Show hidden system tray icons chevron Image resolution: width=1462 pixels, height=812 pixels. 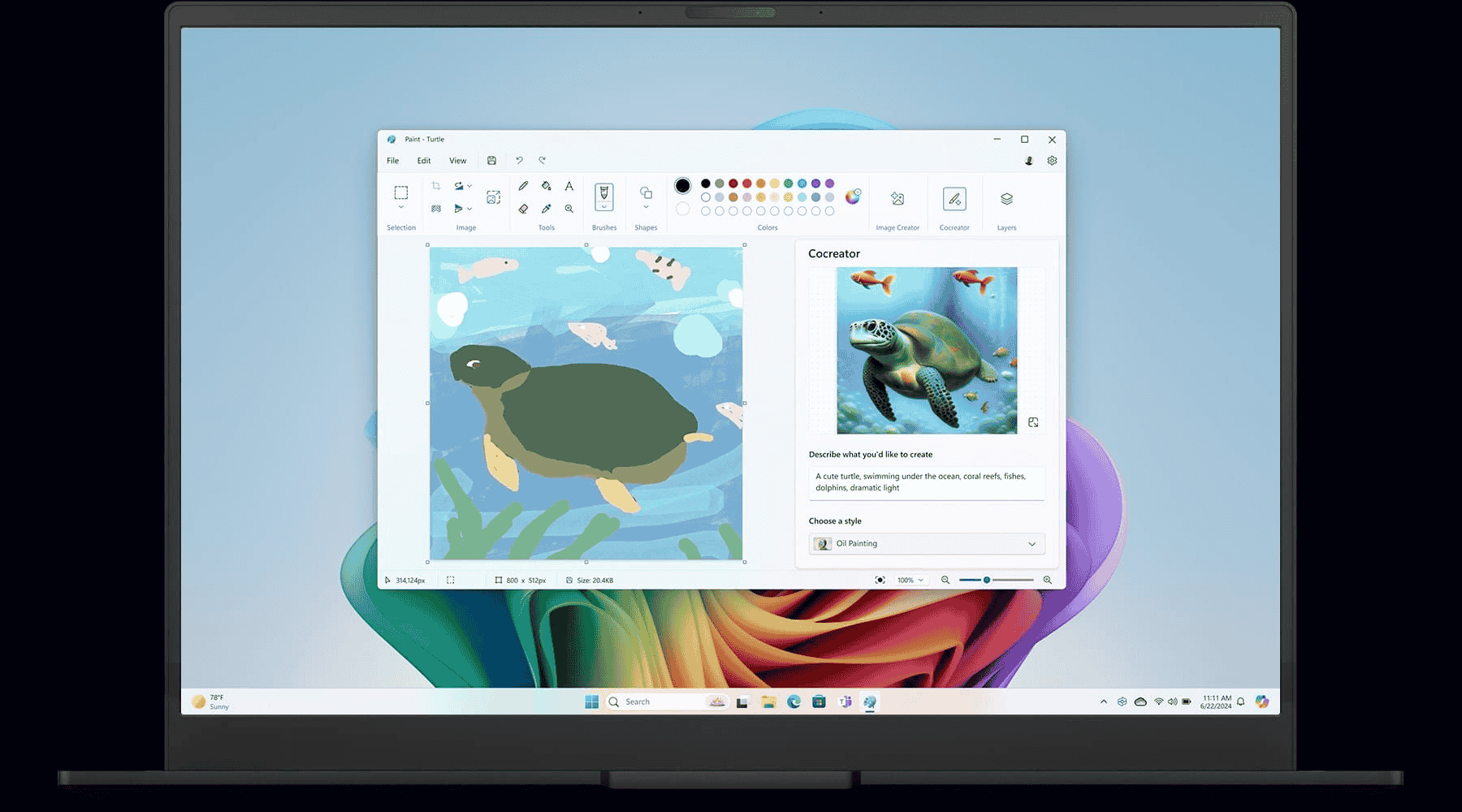(x=1103, y=702)
